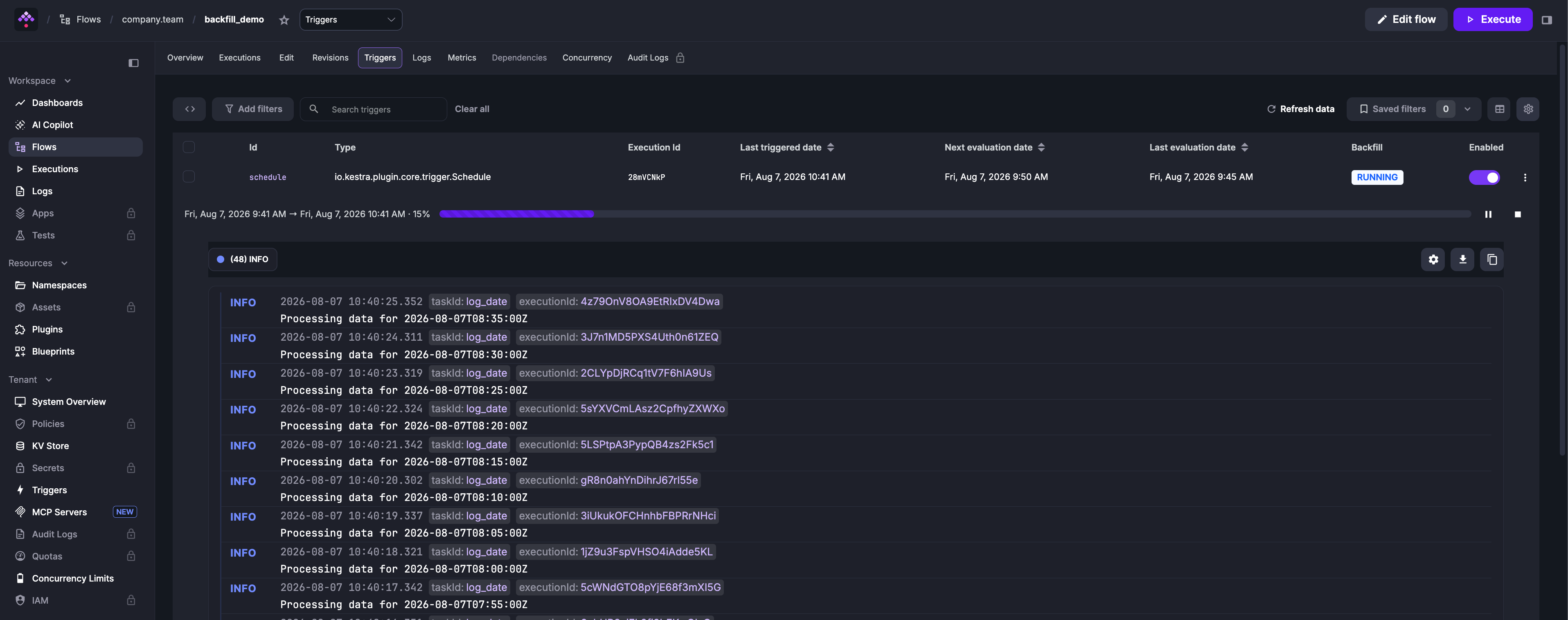Click the Search triggers input field
Screen dimensions: 1568x620
[x=374, y=109]
